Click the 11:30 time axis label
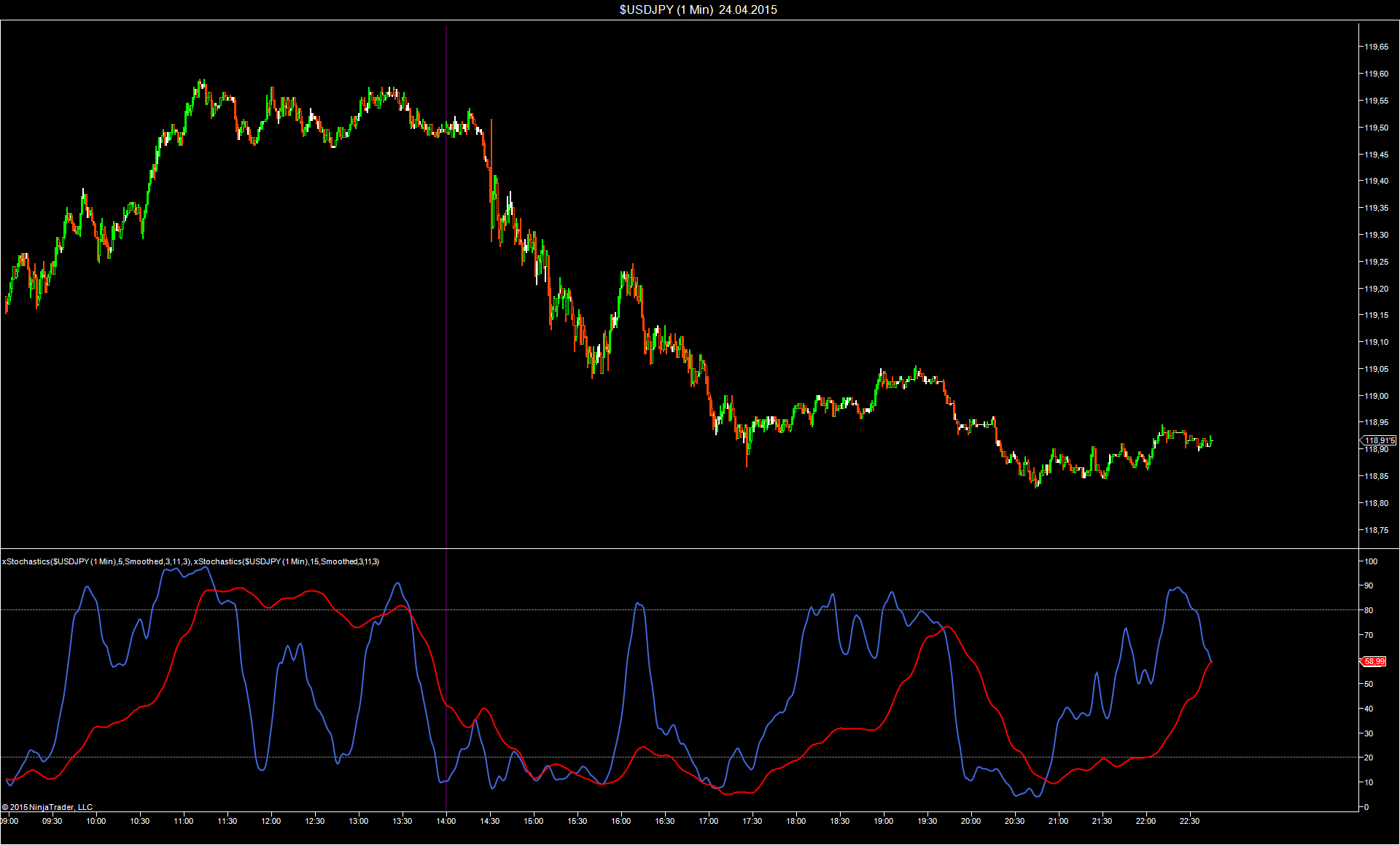The width and height of the screenshot is (1400, 845). [227, 821]
